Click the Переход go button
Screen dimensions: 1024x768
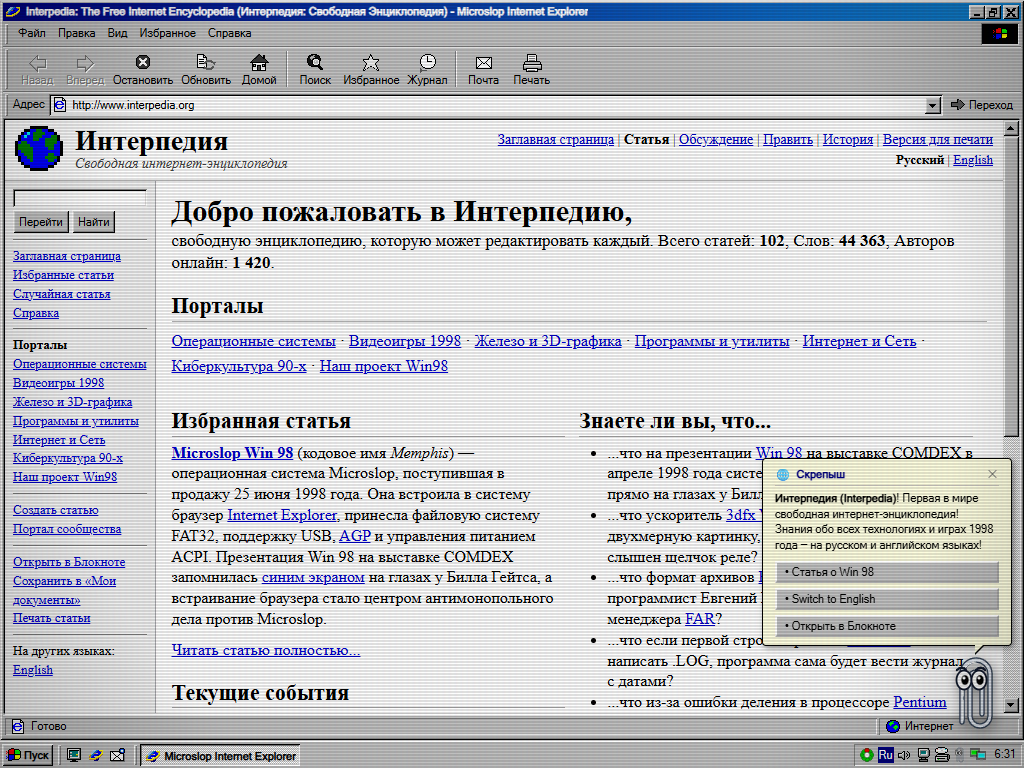click(982, 104)
